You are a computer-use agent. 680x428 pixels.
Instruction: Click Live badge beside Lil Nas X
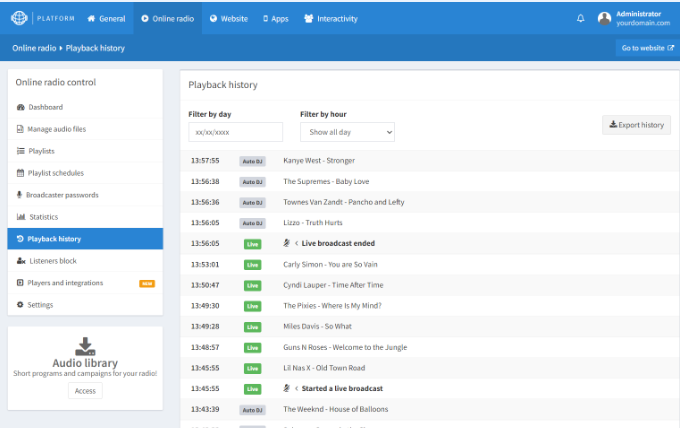tap(252, 369)
